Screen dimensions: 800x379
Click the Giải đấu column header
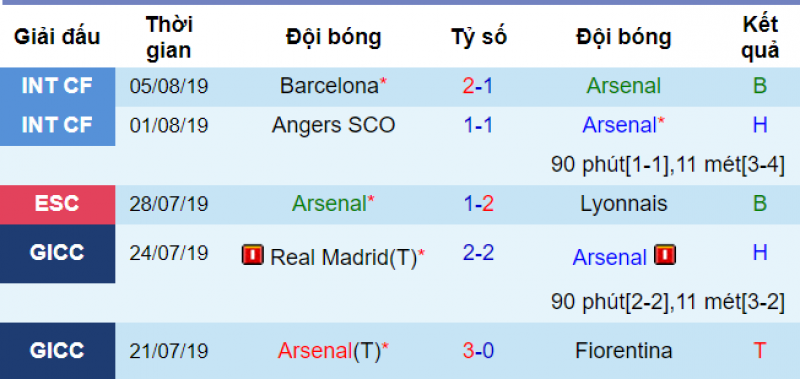point(57,37)
